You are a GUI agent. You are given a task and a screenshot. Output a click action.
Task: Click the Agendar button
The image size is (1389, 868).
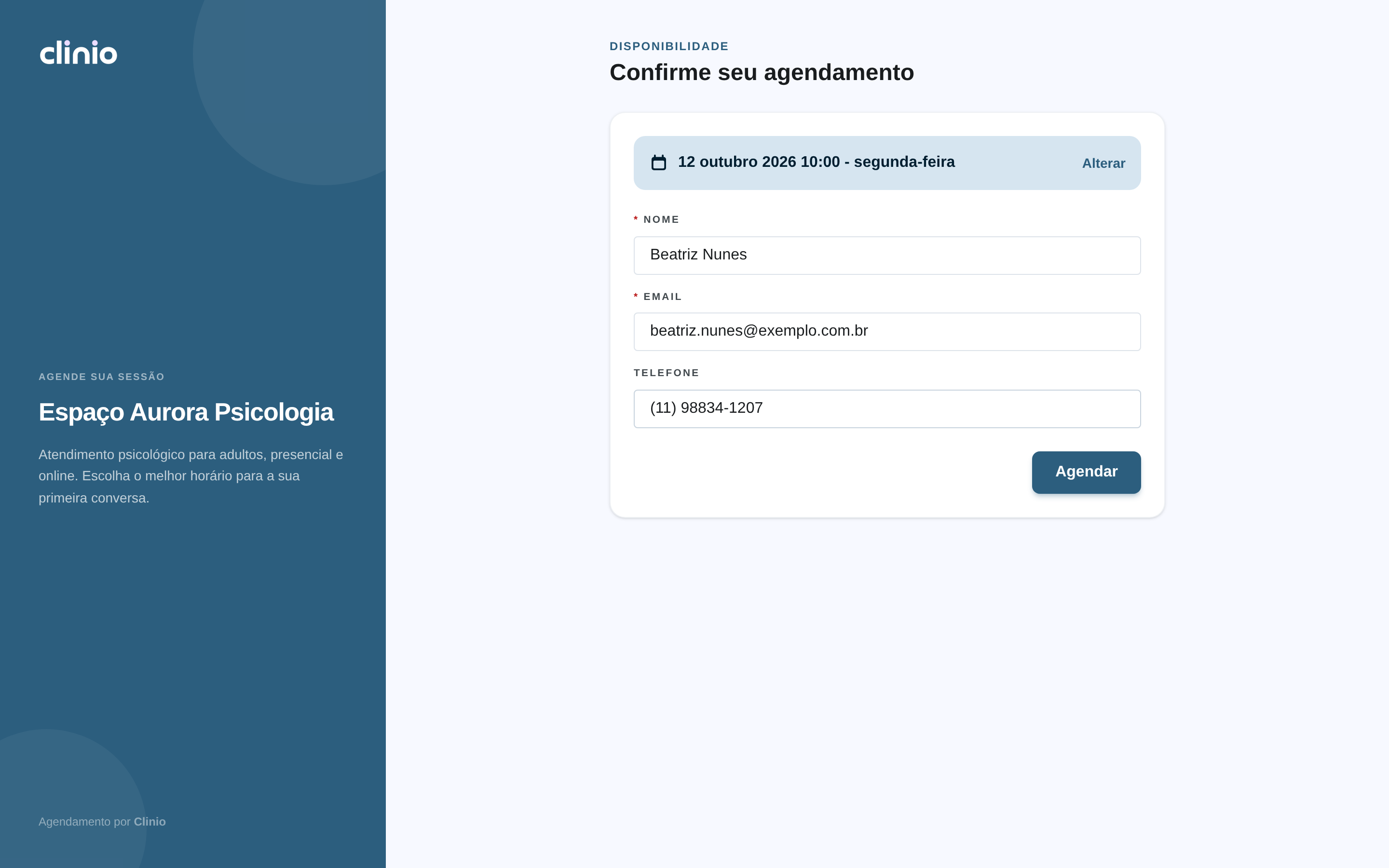1086,473
